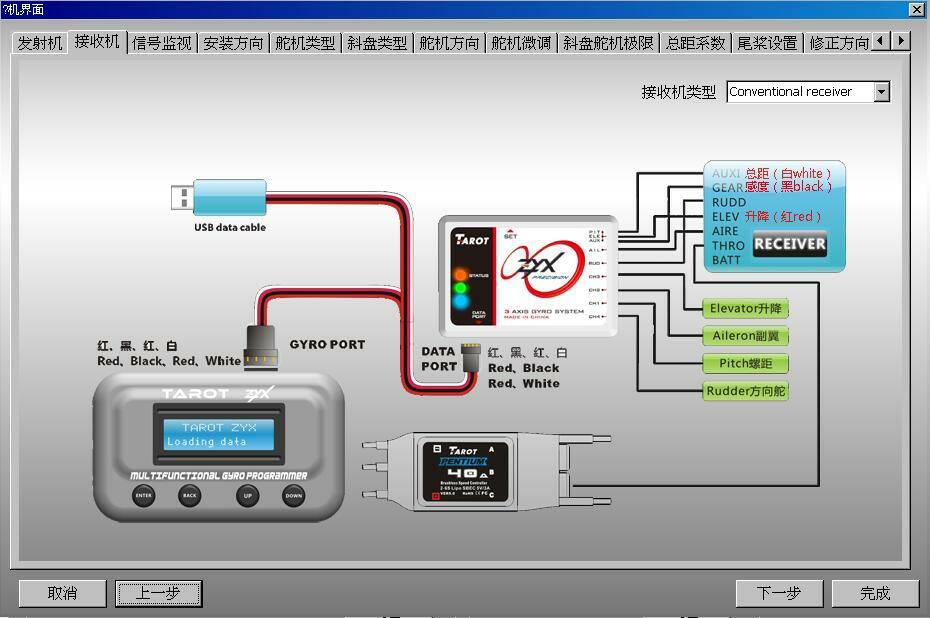The height and width of the screenshot is (618, 930).
Task: Open the 尾桨设置 tab
Action: click(x=767, y=43)
